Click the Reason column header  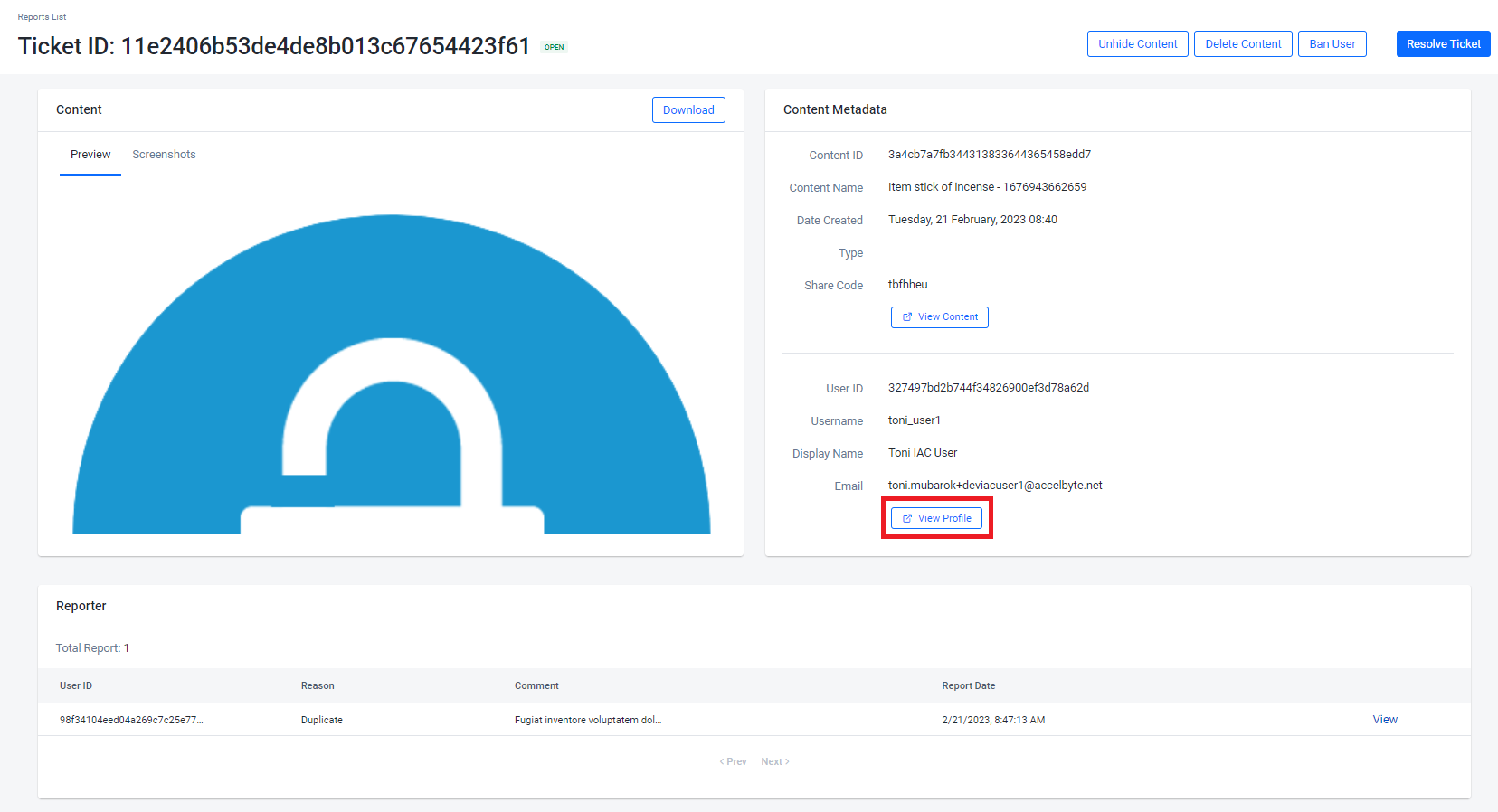pos(318,686)
